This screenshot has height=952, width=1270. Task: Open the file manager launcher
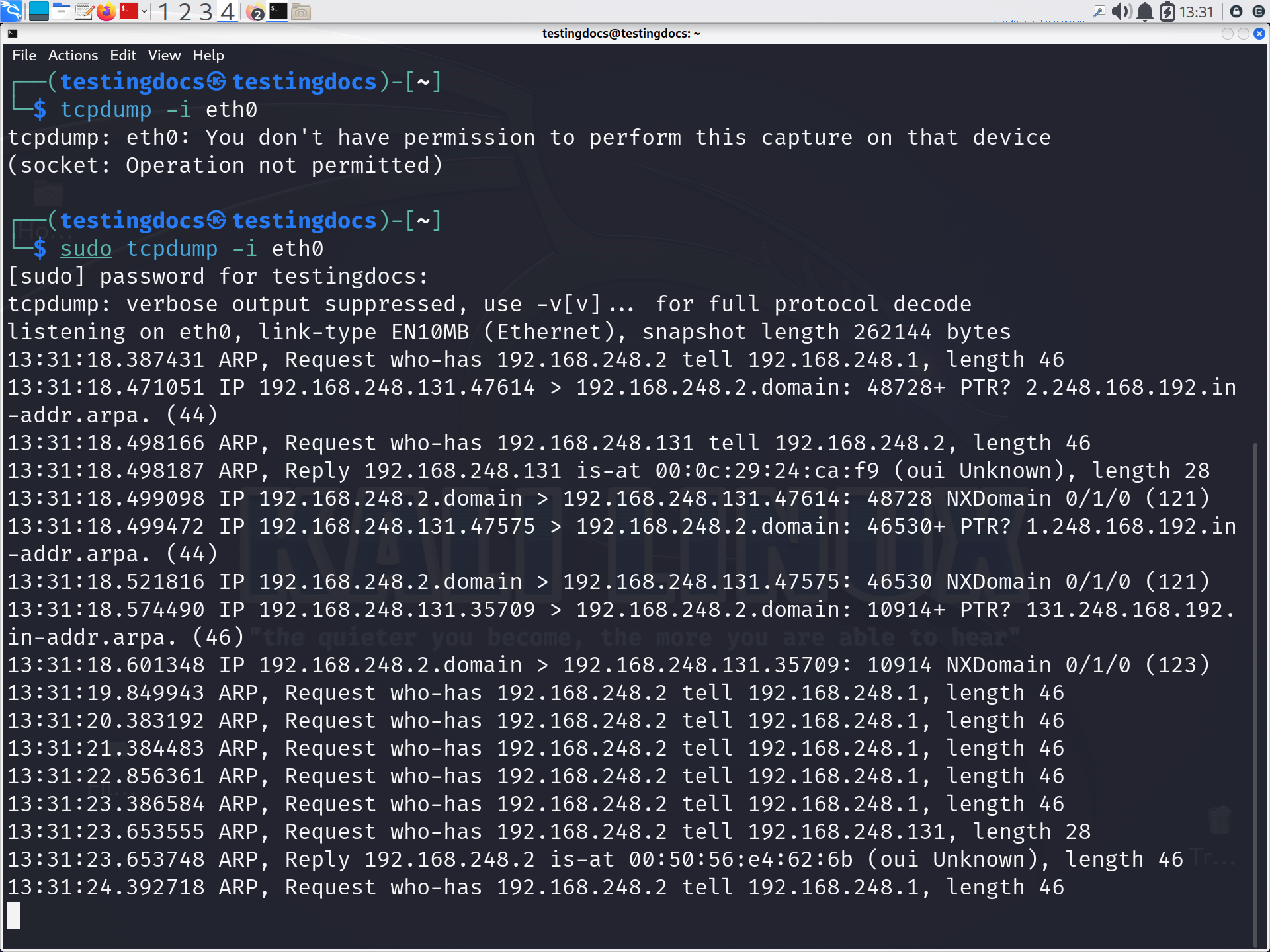(62, 11)
